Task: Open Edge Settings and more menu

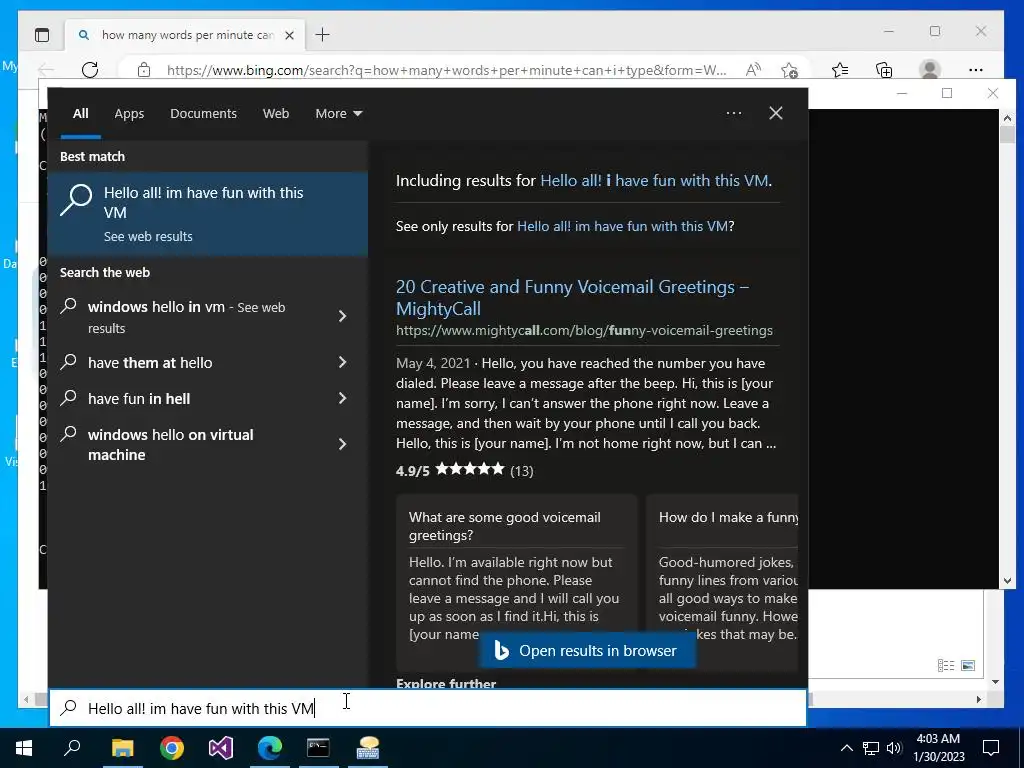Action: 976,70
